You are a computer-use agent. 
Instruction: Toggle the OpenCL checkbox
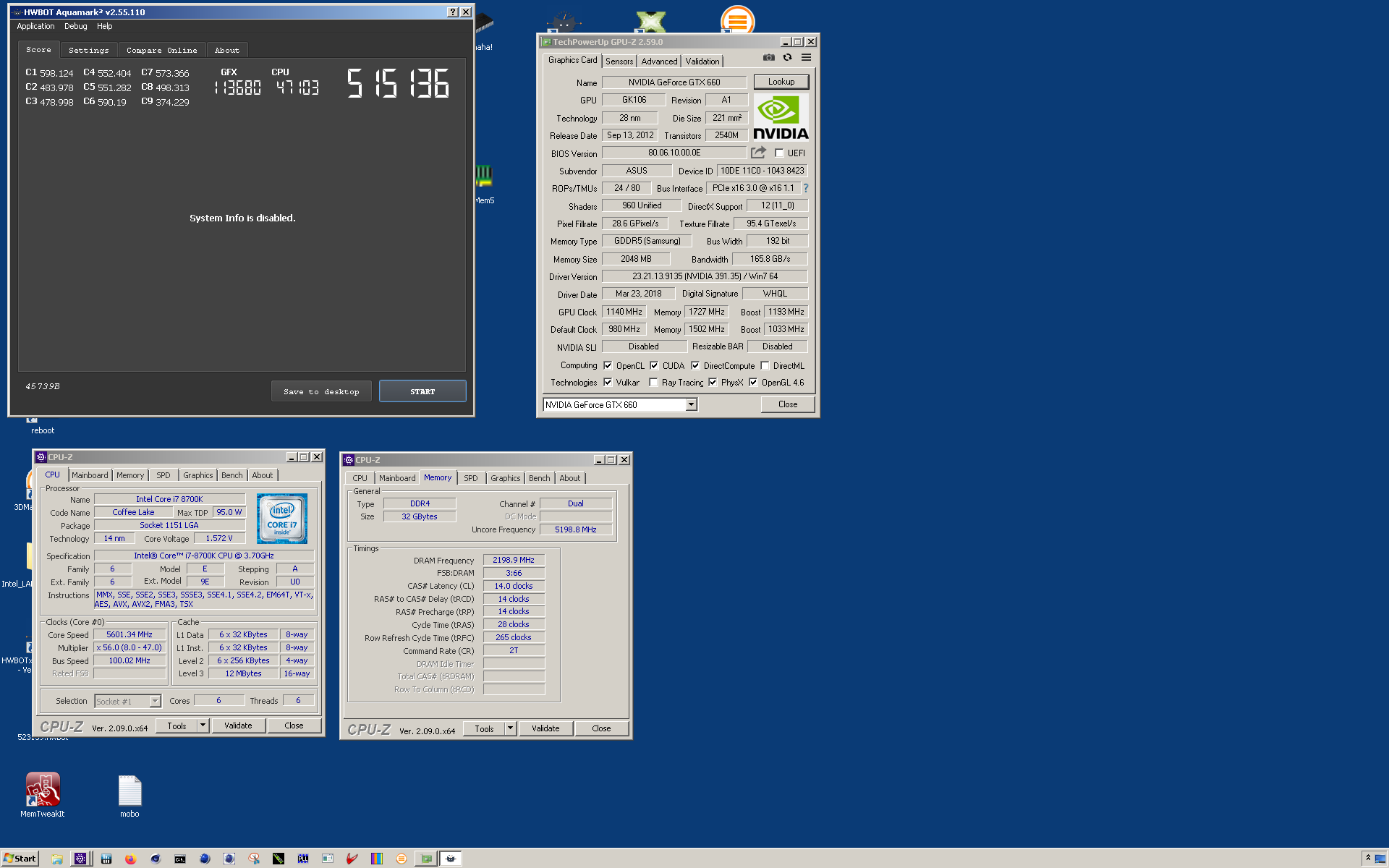click(608, 365)
